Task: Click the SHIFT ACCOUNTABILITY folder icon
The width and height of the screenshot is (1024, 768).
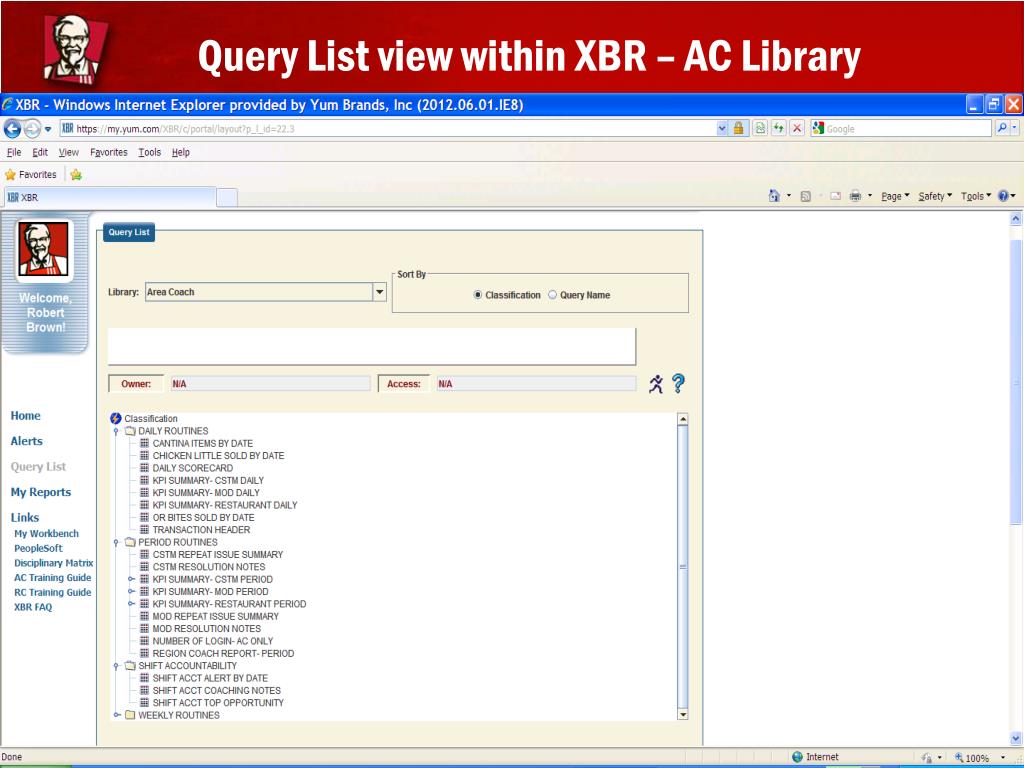Action: pos(130,665)
